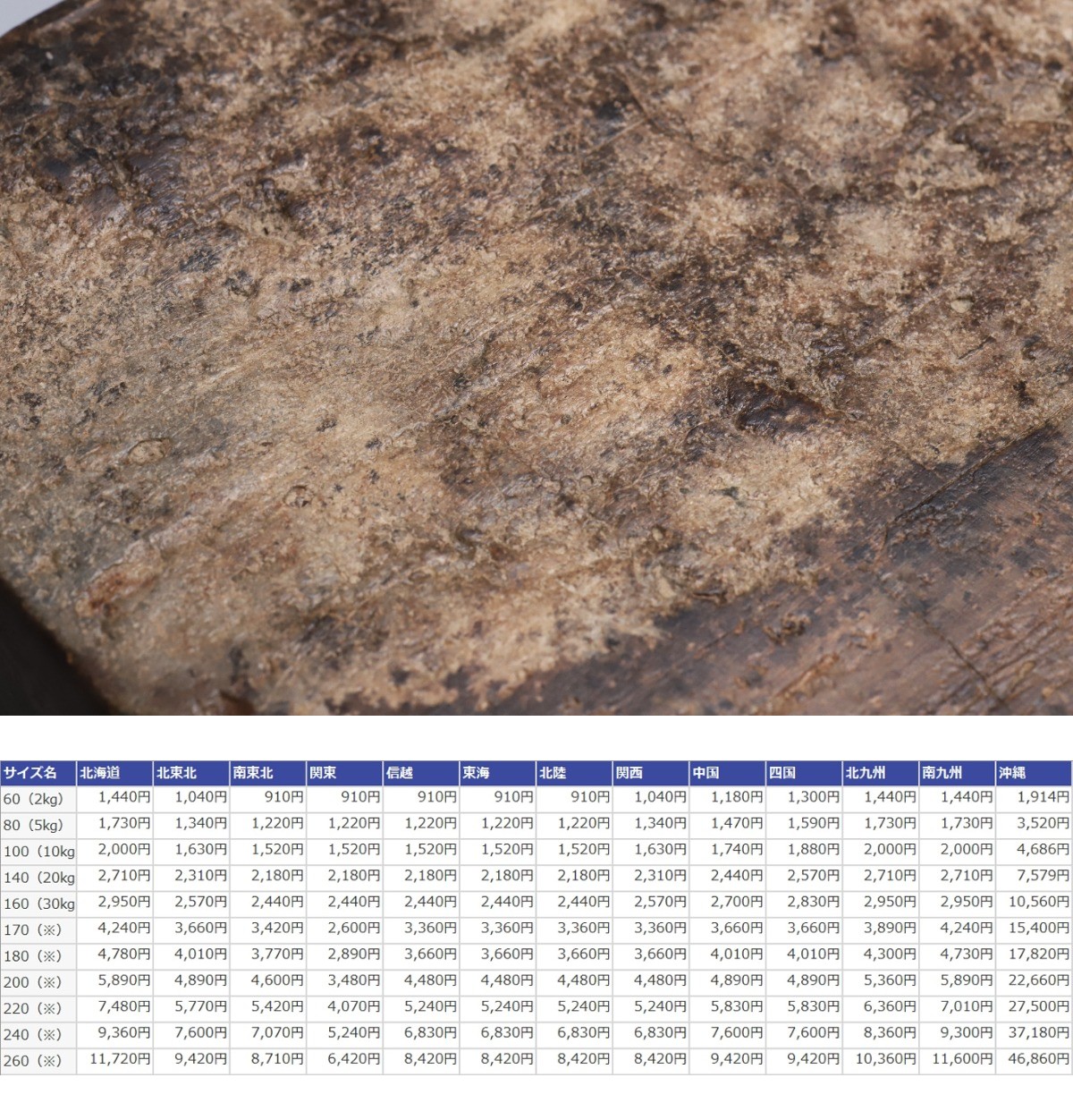Click the 8,710円 price cell
1073x1120 pixels.
point(268,1059)
